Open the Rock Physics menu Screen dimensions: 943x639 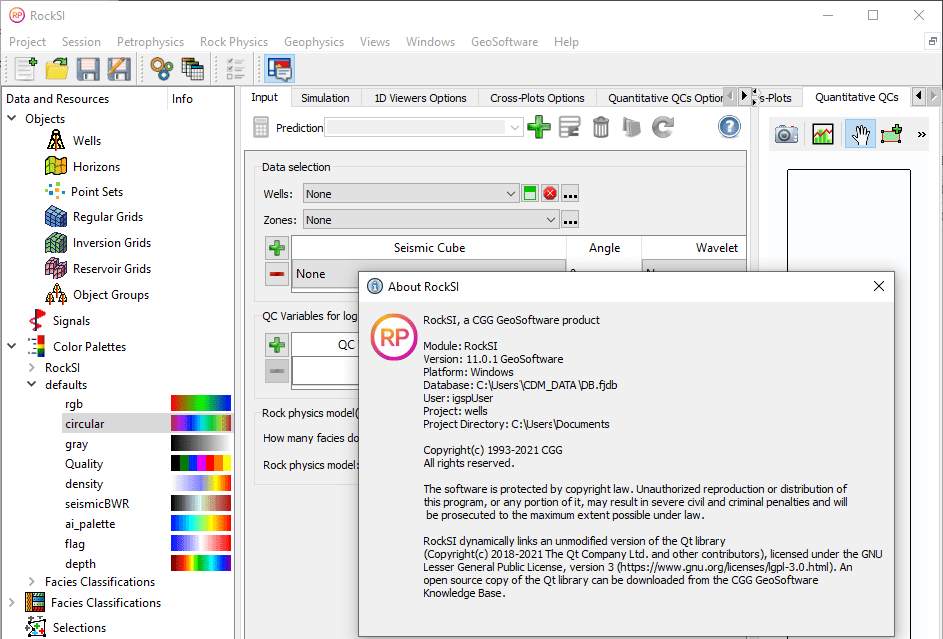tap(233, 41)
